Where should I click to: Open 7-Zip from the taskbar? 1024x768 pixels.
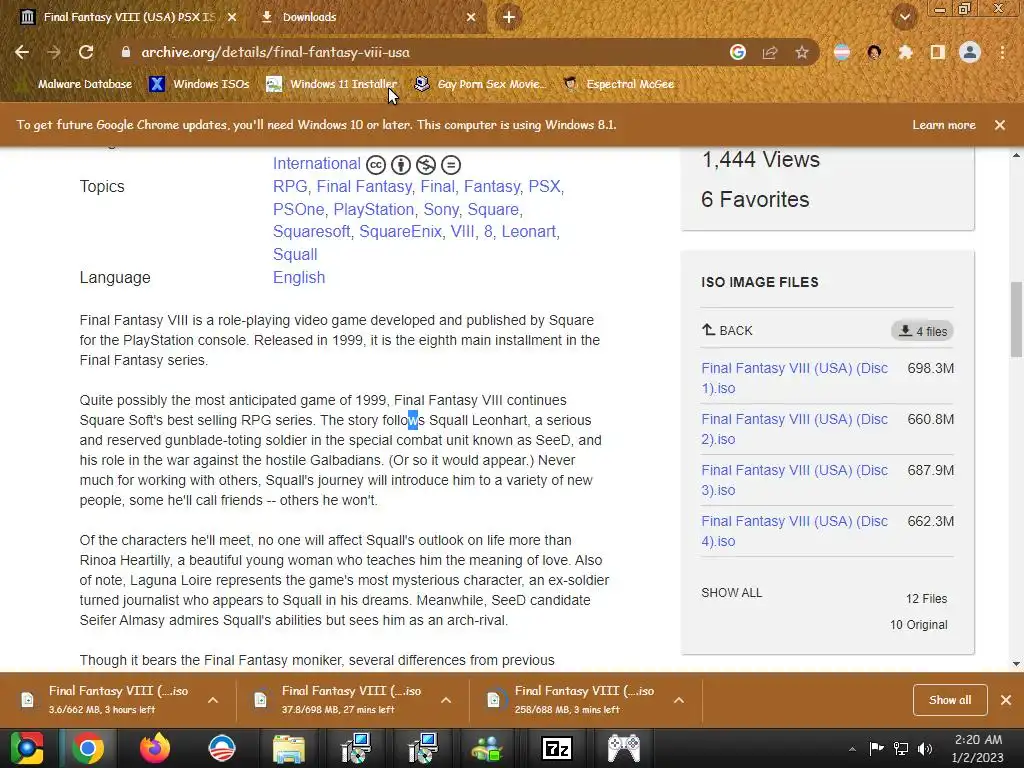(556, 748)
